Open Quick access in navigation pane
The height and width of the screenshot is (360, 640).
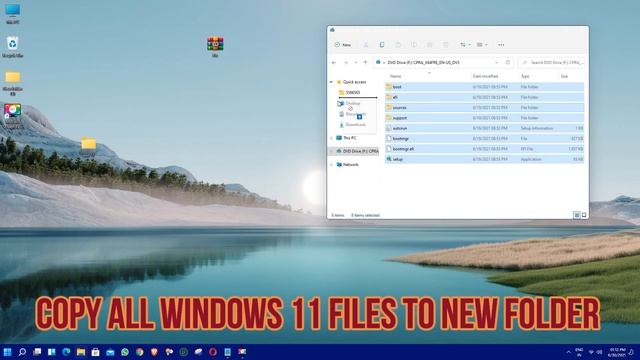click(x=351, y=82)
